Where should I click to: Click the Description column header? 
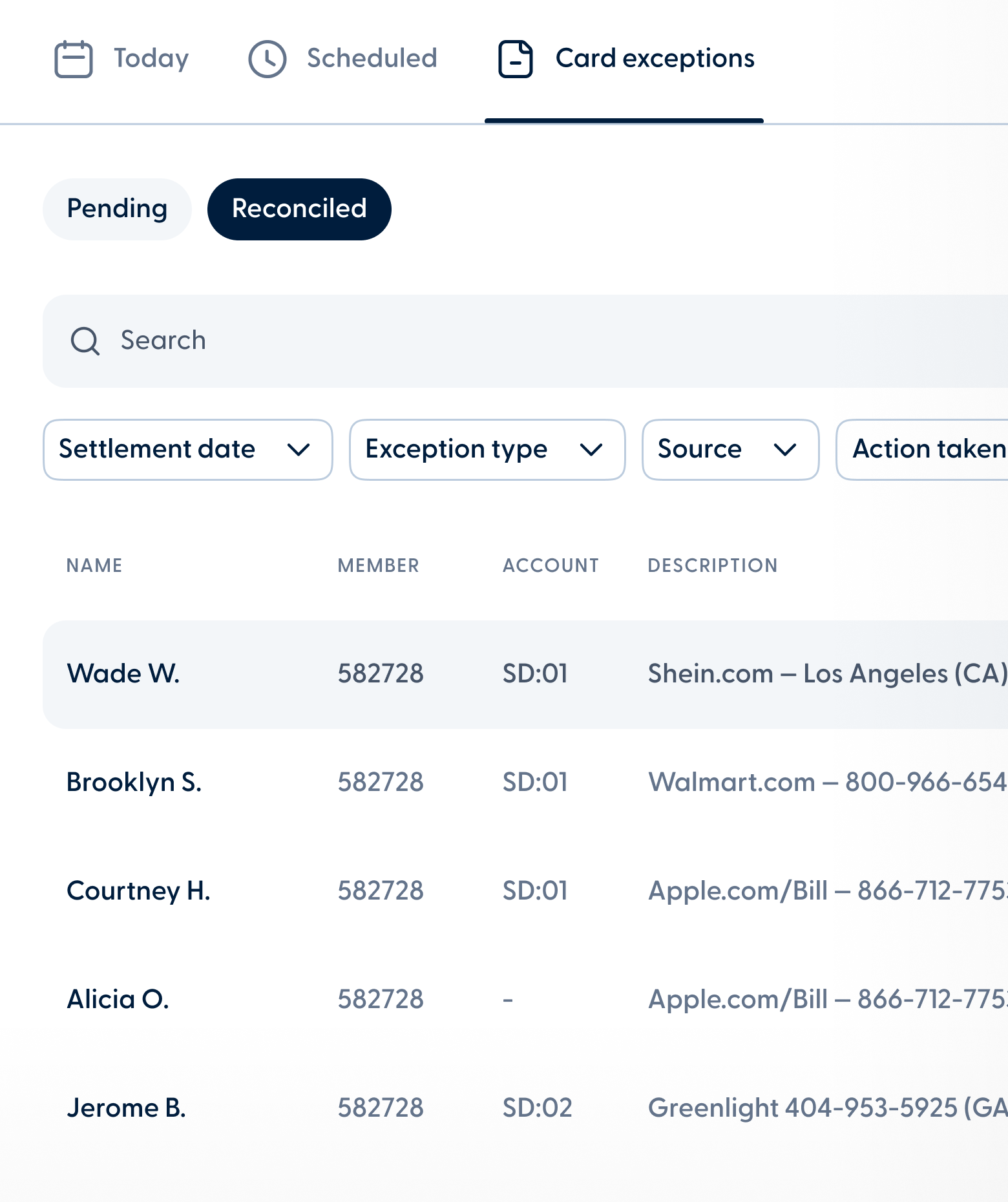[712, 565]
